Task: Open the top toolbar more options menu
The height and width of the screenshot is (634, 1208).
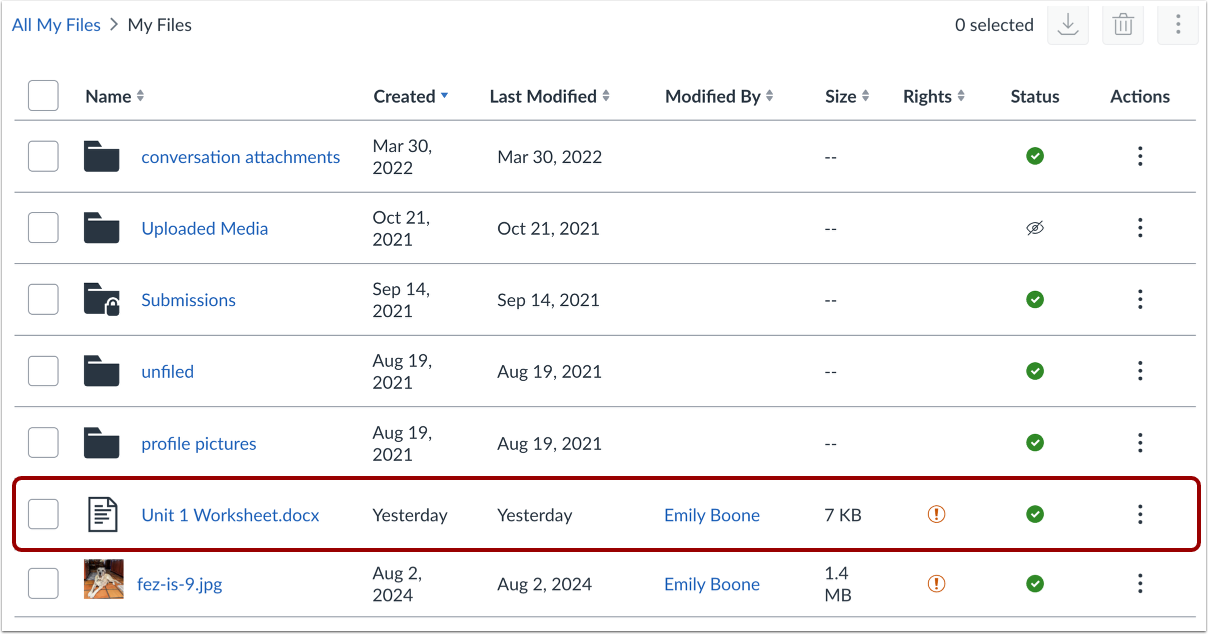Action: 1178,25
